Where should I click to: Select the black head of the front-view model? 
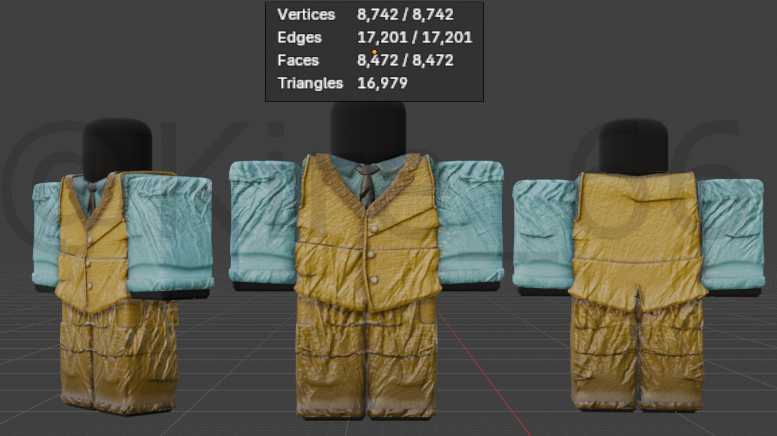[368, 132]
